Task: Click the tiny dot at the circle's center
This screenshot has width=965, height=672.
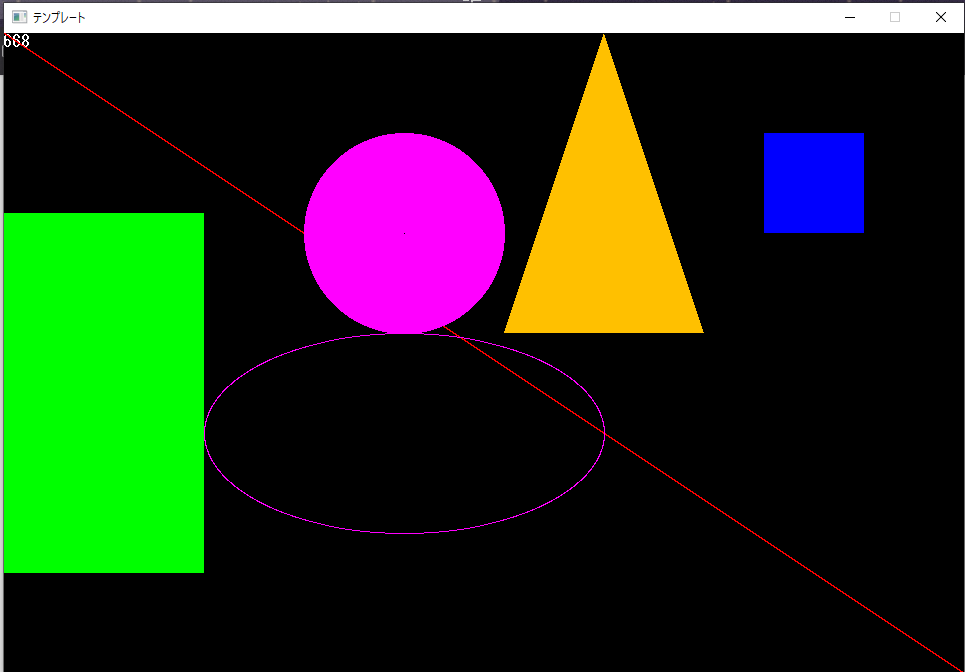Action: [x=403, y=232]
